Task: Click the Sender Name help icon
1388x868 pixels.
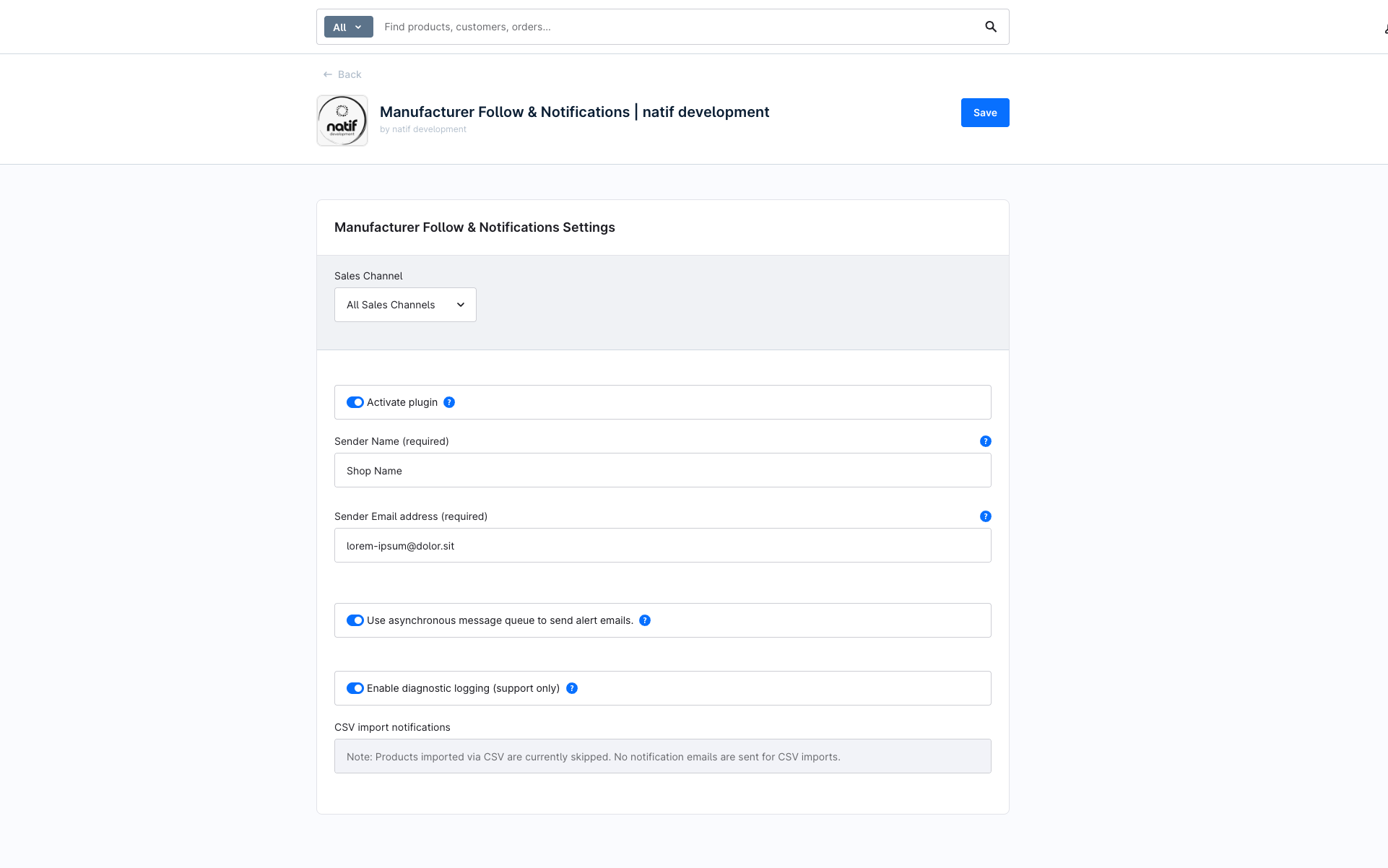Action: coord(985,440)
